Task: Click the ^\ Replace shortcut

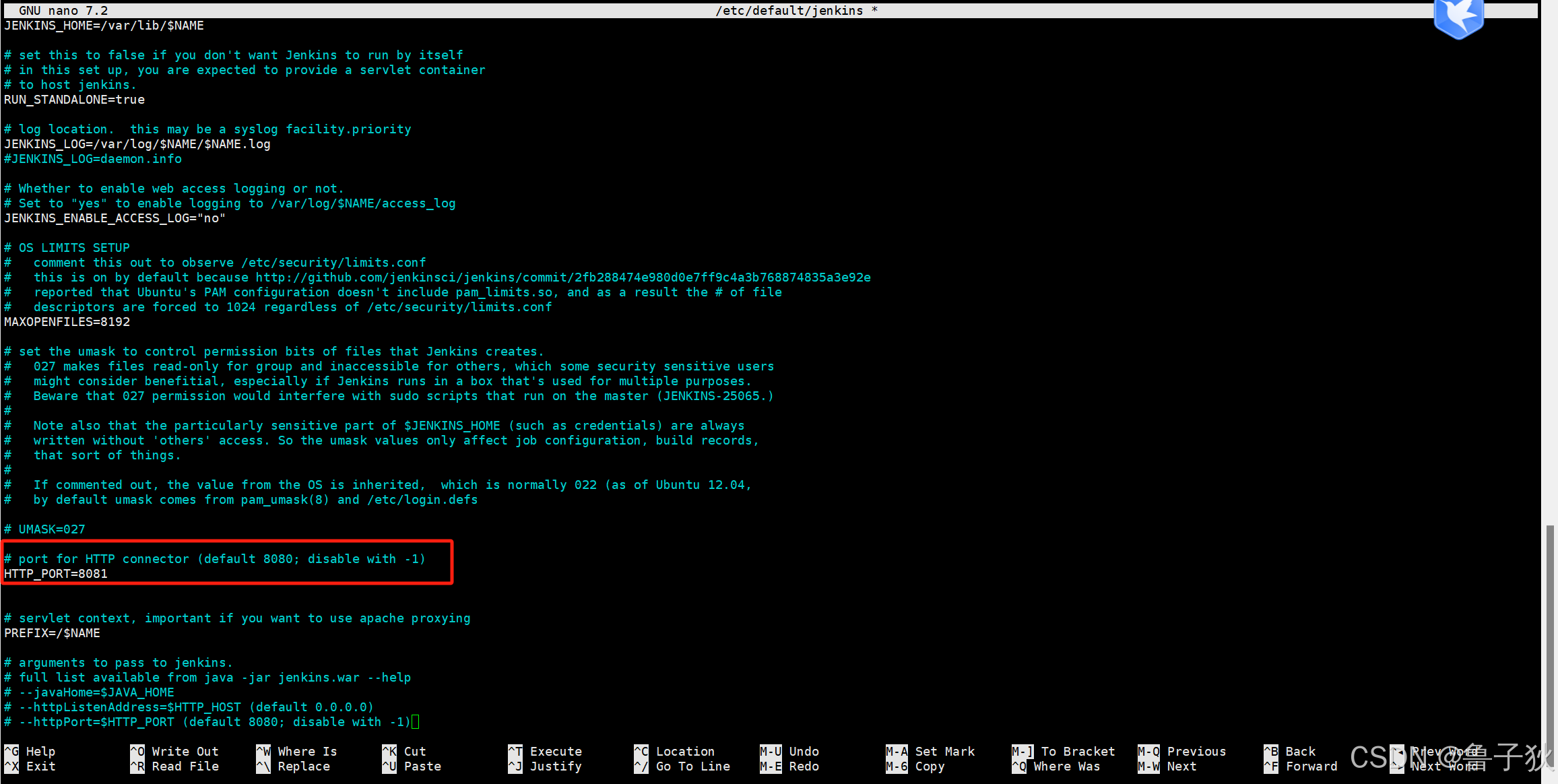Action: click(x=293, y=766)
